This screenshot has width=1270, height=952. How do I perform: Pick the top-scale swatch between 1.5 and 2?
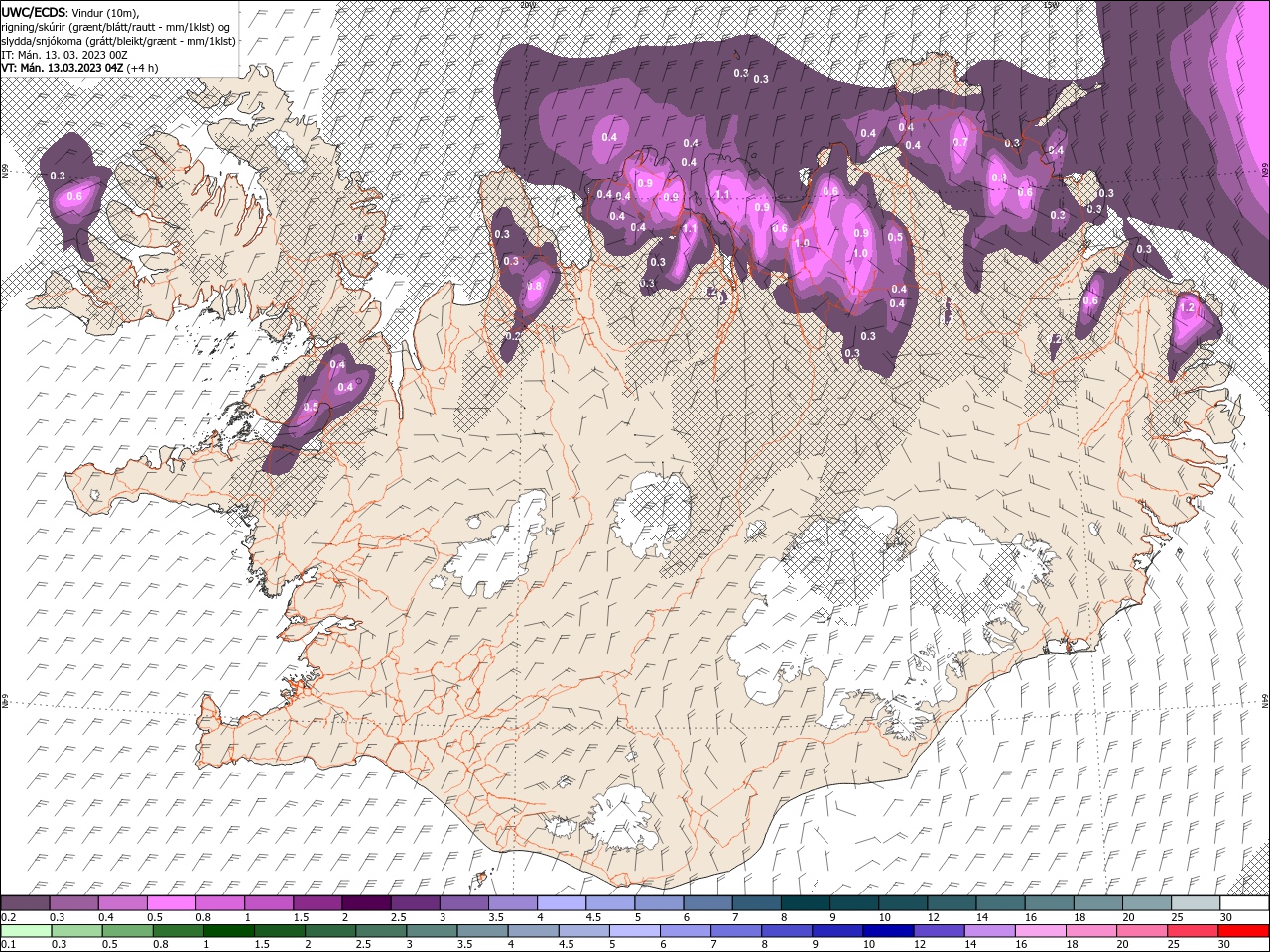(x=317, y=902)
